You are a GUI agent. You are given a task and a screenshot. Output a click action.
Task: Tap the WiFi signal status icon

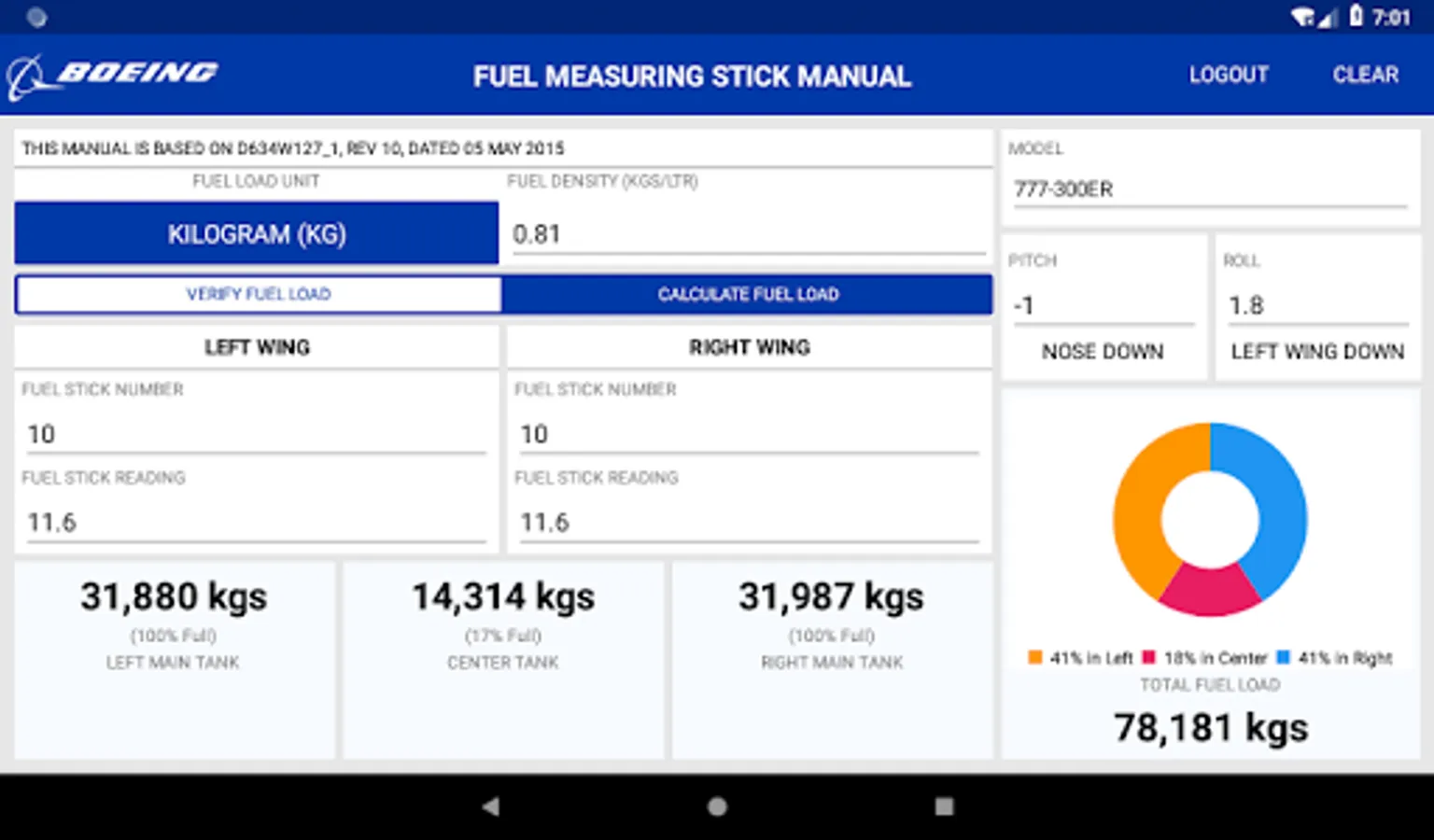[x=1302, y=17]
